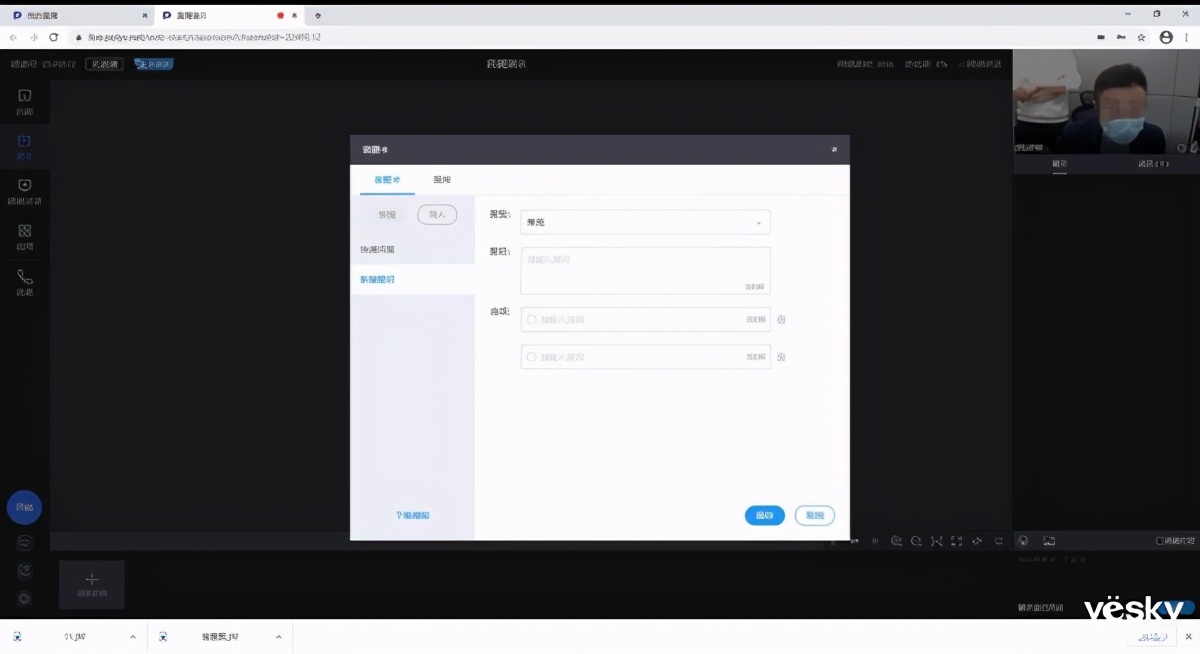Click the outlined cancel button in dialog
Viewport: 1200px width, 654px height.
(814, 515)
